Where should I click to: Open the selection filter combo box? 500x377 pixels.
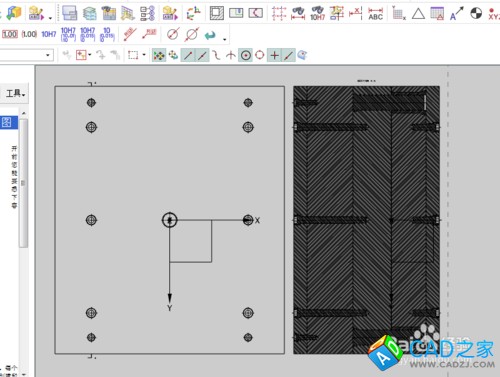[x=26, y=55]
